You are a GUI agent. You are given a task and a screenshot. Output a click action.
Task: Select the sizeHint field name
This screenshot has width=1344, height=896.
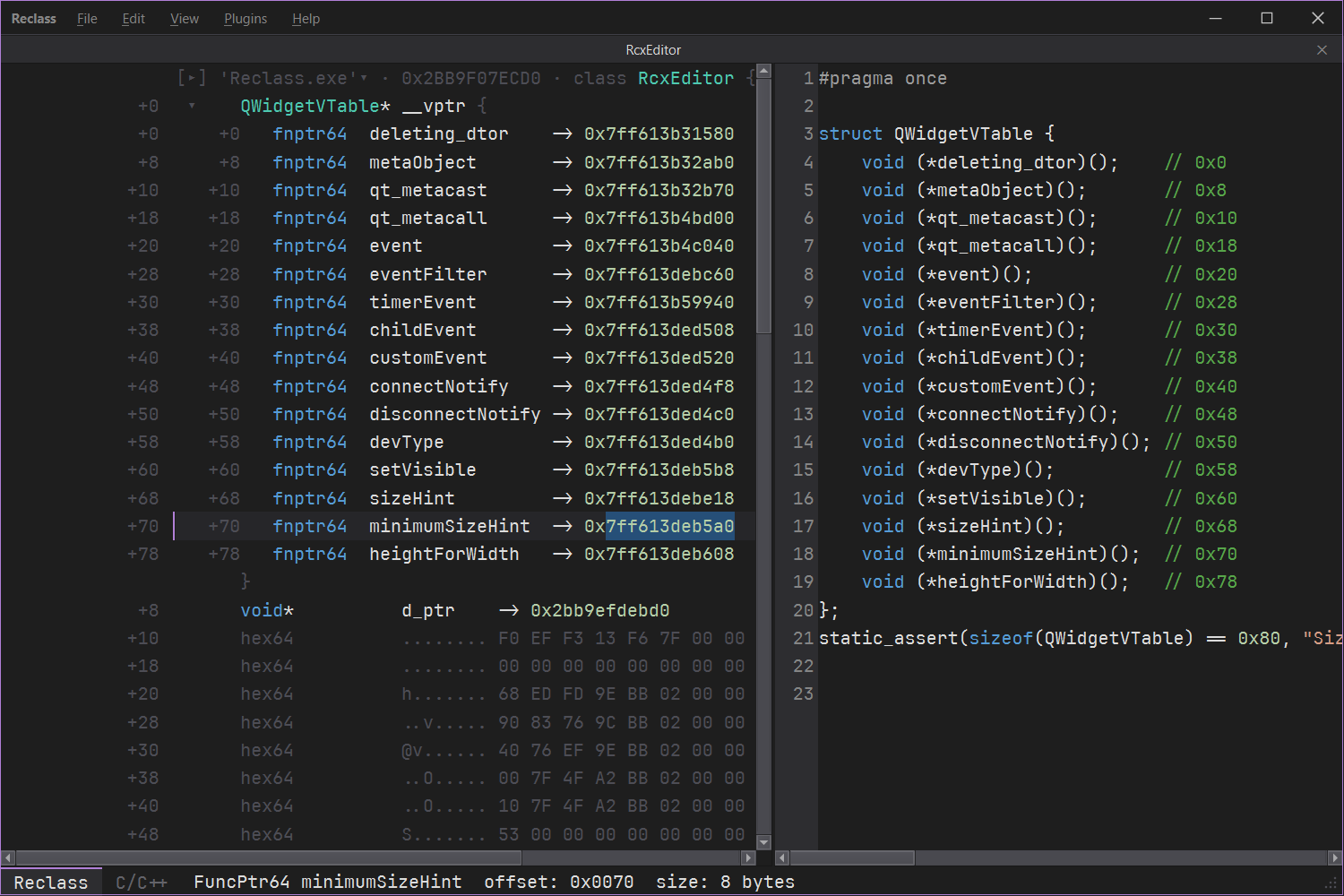coord(412,498)
